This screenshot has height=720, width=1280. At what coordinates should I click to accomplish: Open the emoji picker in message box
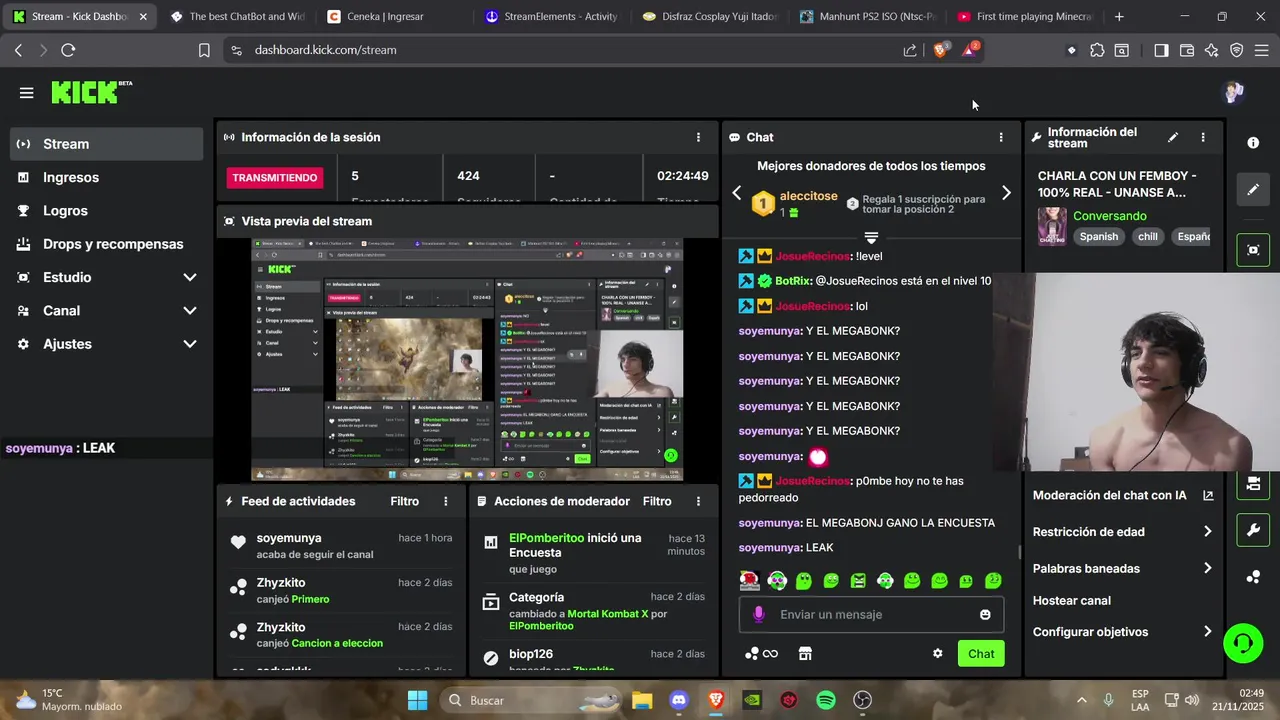985,614
